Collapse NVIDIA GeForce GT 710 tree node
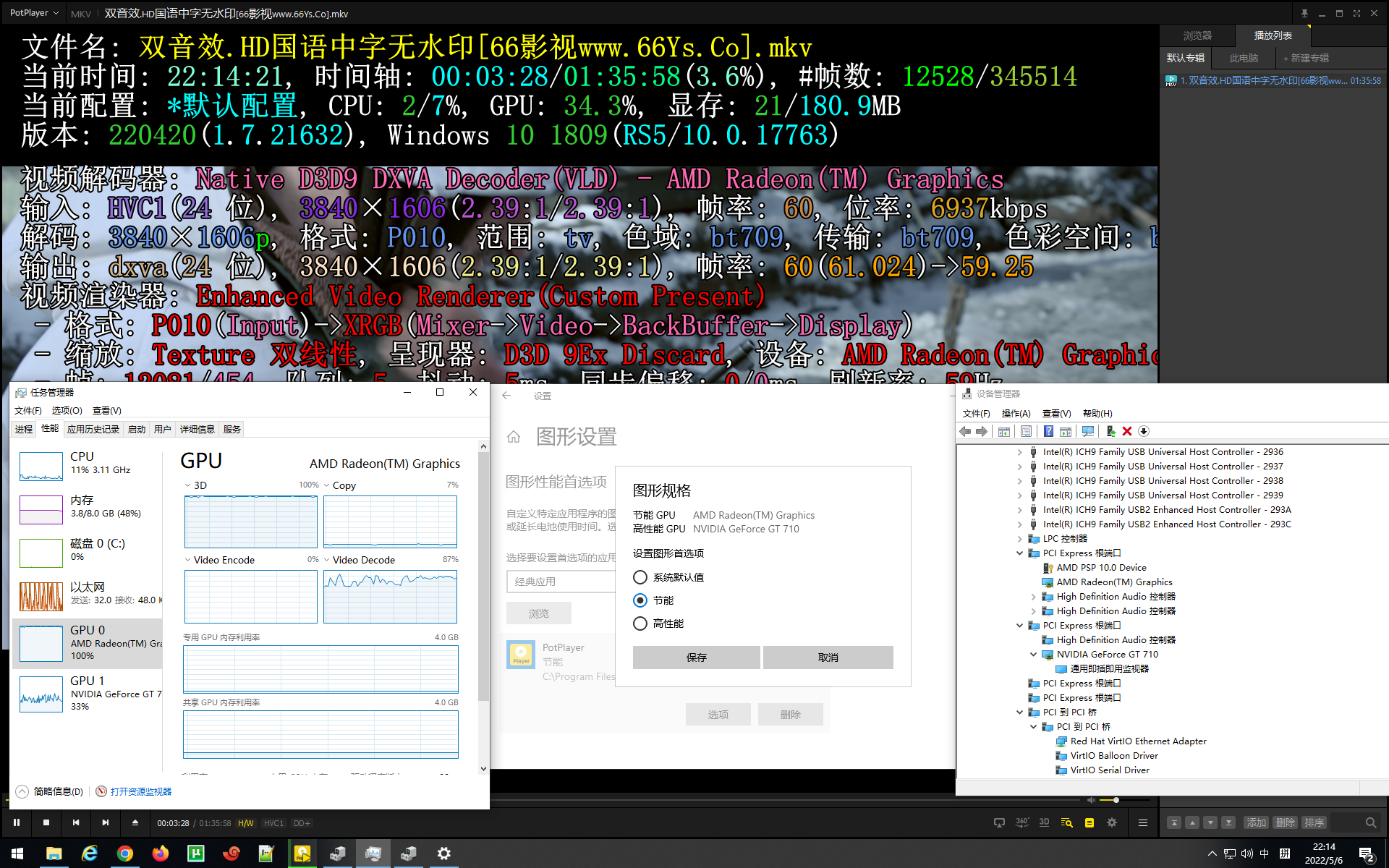This screenshot has height=868, width=1389. (1033, 655)
